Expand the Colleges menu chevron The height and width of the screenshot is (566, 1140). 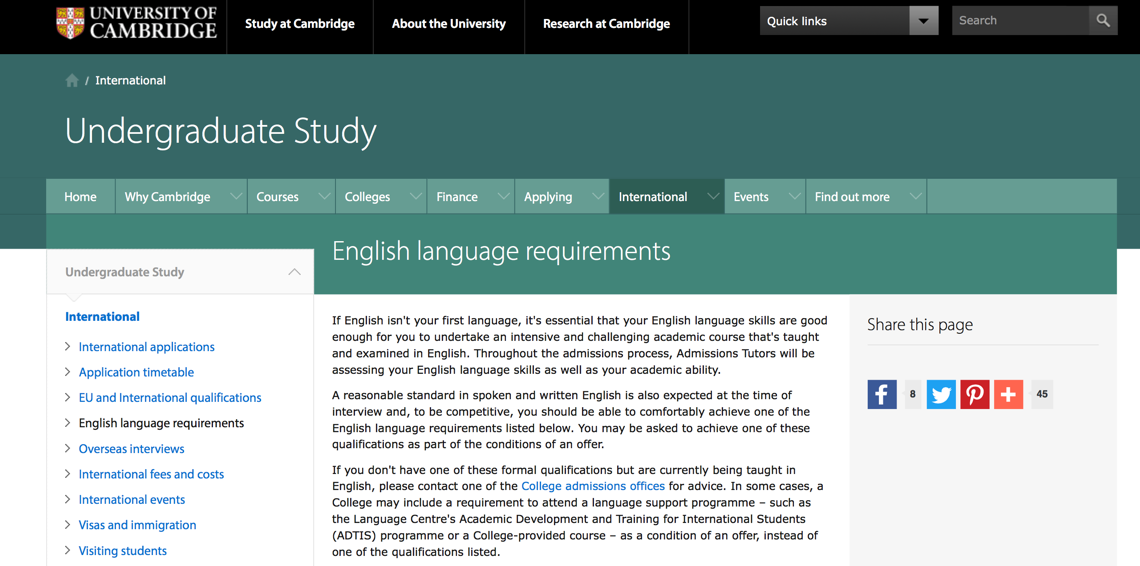416,196
